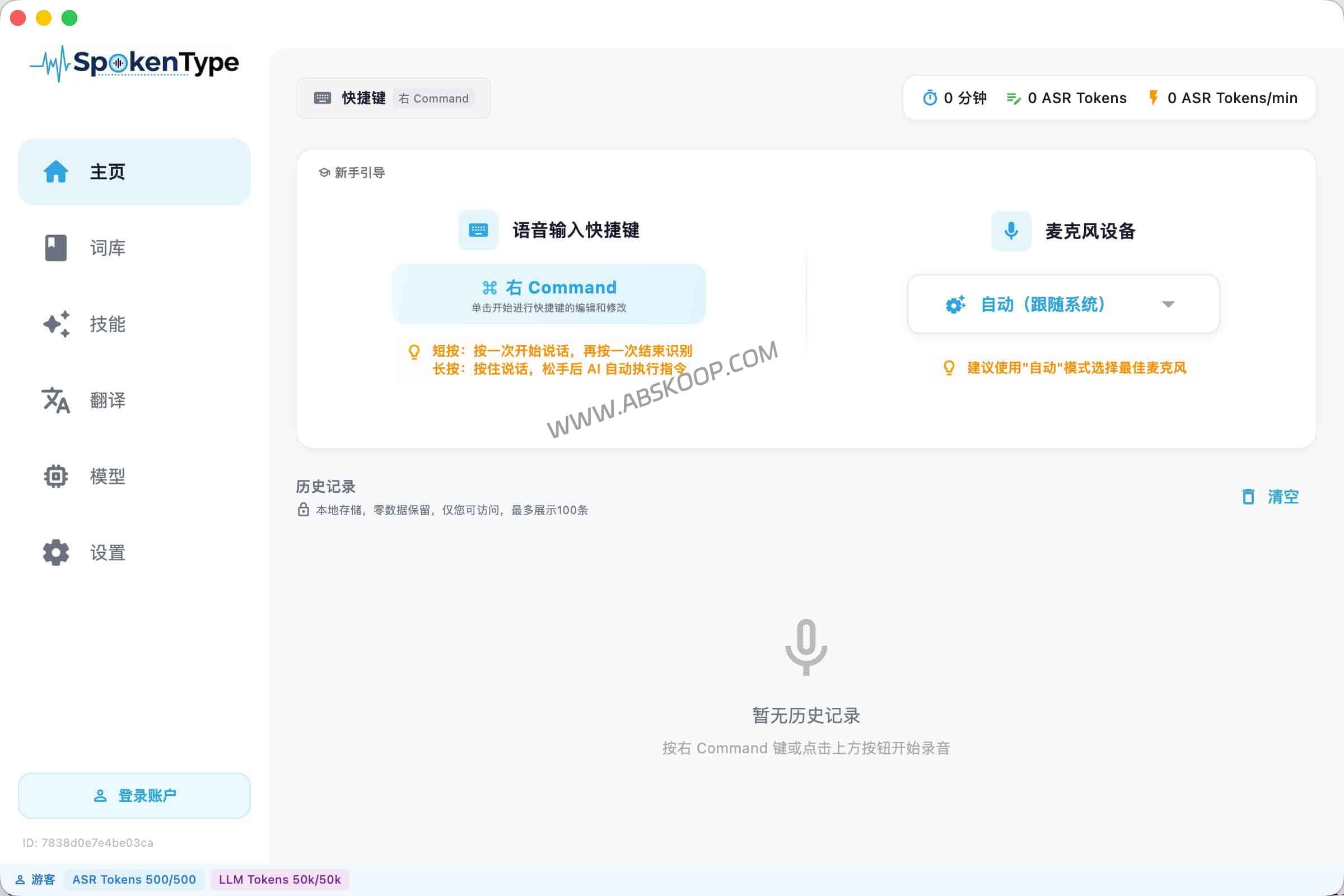Expand the microphone device selection arrow

point(1168,305)
